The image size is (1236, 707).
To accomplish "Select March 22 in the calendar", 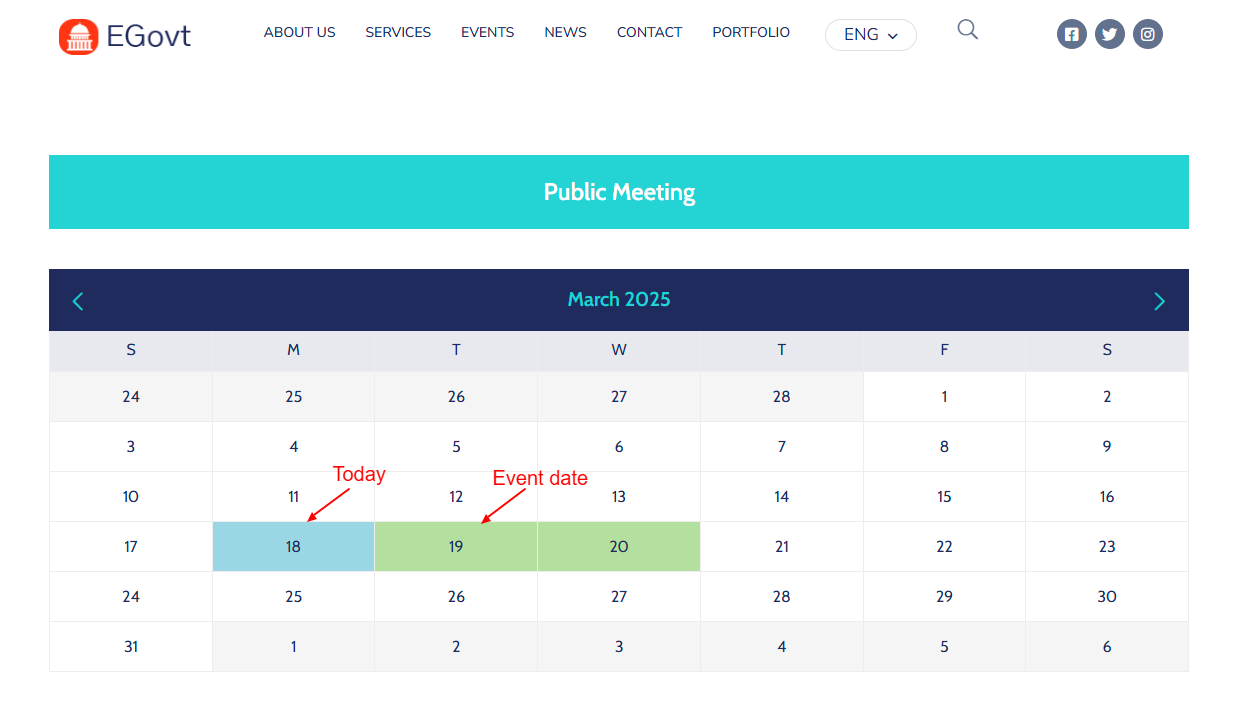I will (944, 546).
